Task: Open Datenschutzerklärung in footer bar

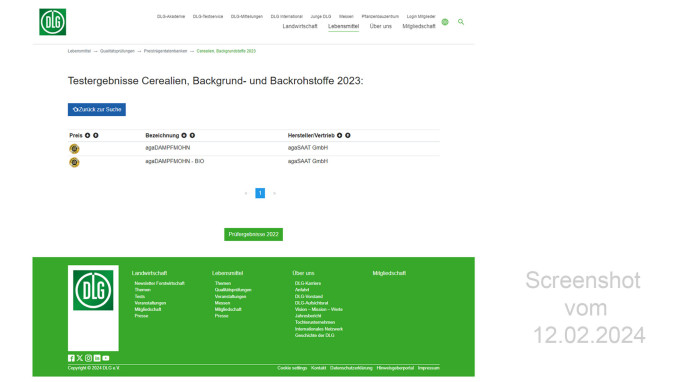Action: 351,368
